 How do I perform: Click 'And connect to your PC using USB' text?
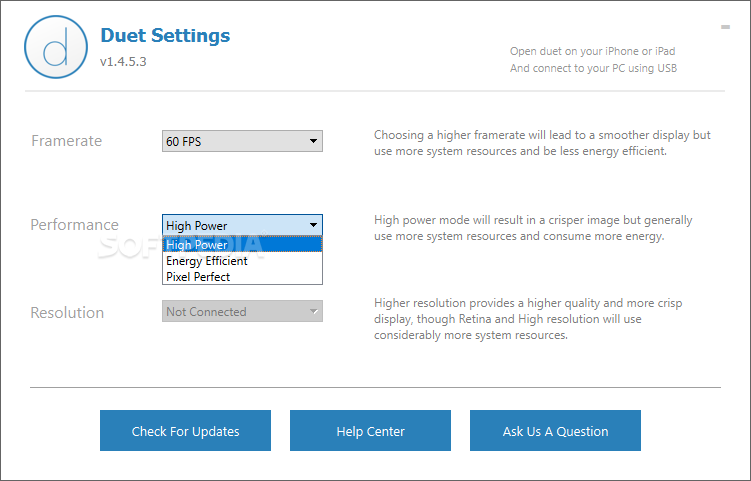pos(593,68)
